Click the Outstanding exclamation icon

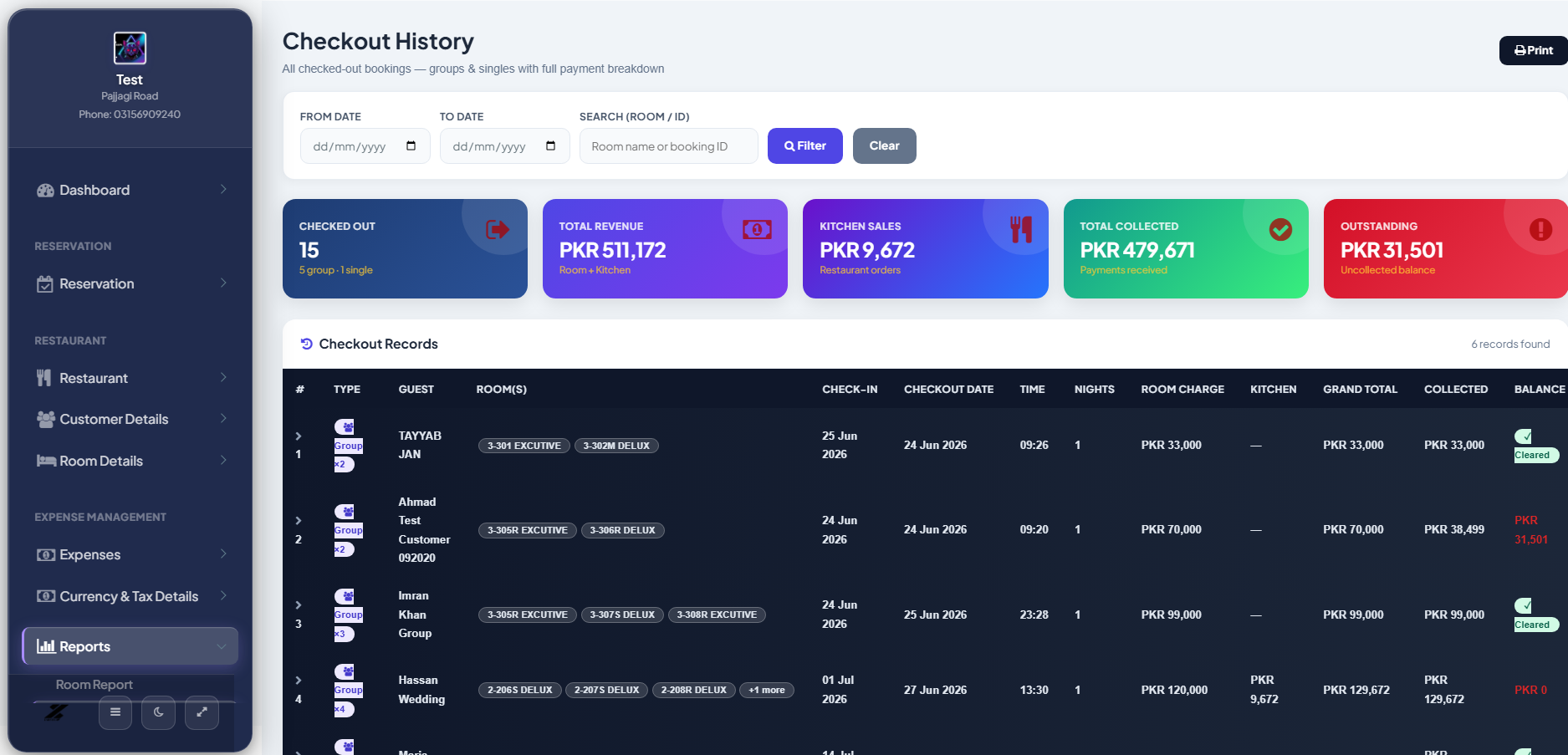[x=1540, y=229]
